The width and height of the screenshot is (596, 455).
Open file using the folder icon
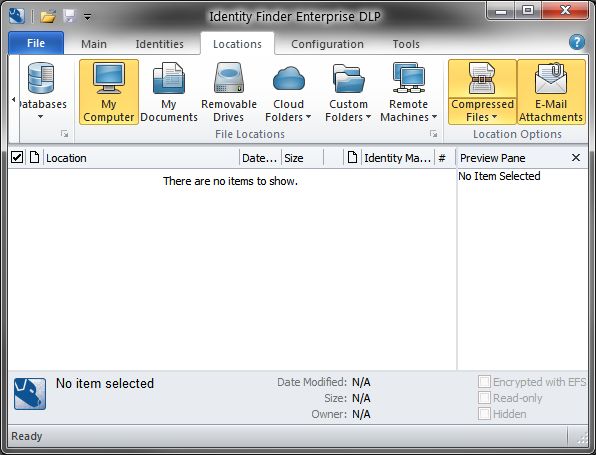pos(48,16)
